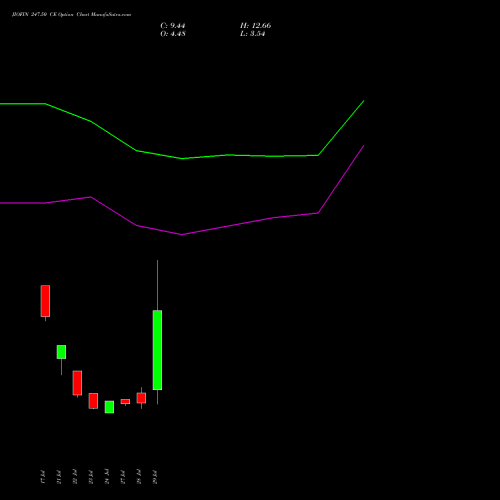Viewport: 500px width, 500px height.
Task: Click the green candle for 21 Jul
Action: tap(61, 352)
